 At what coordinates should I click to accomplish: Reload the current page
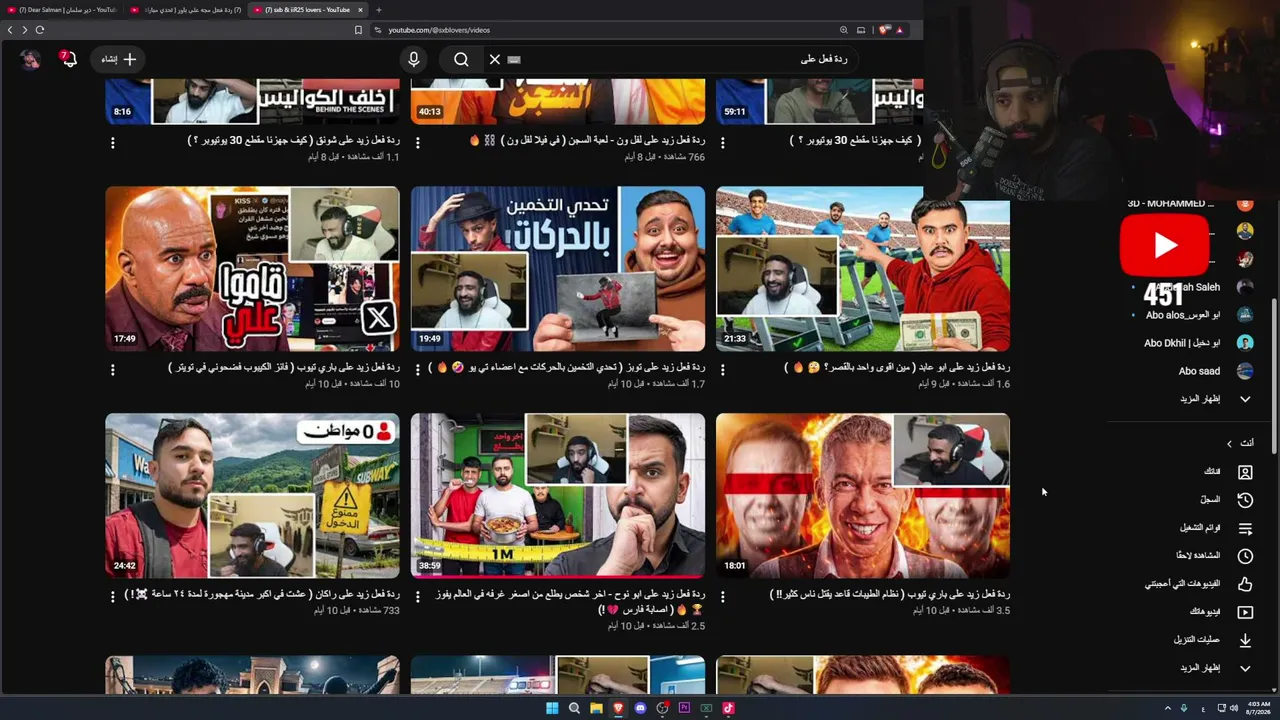coord(40,30)
